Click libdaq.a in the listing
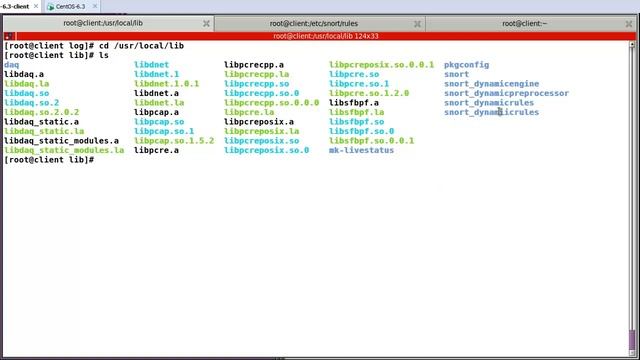This screenshot has width=640, height=360. pos(24,74)
